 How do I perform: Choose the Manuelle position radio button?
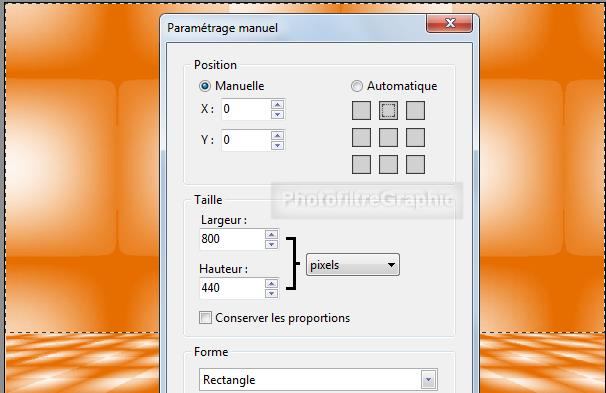click(x=205, y=86)
